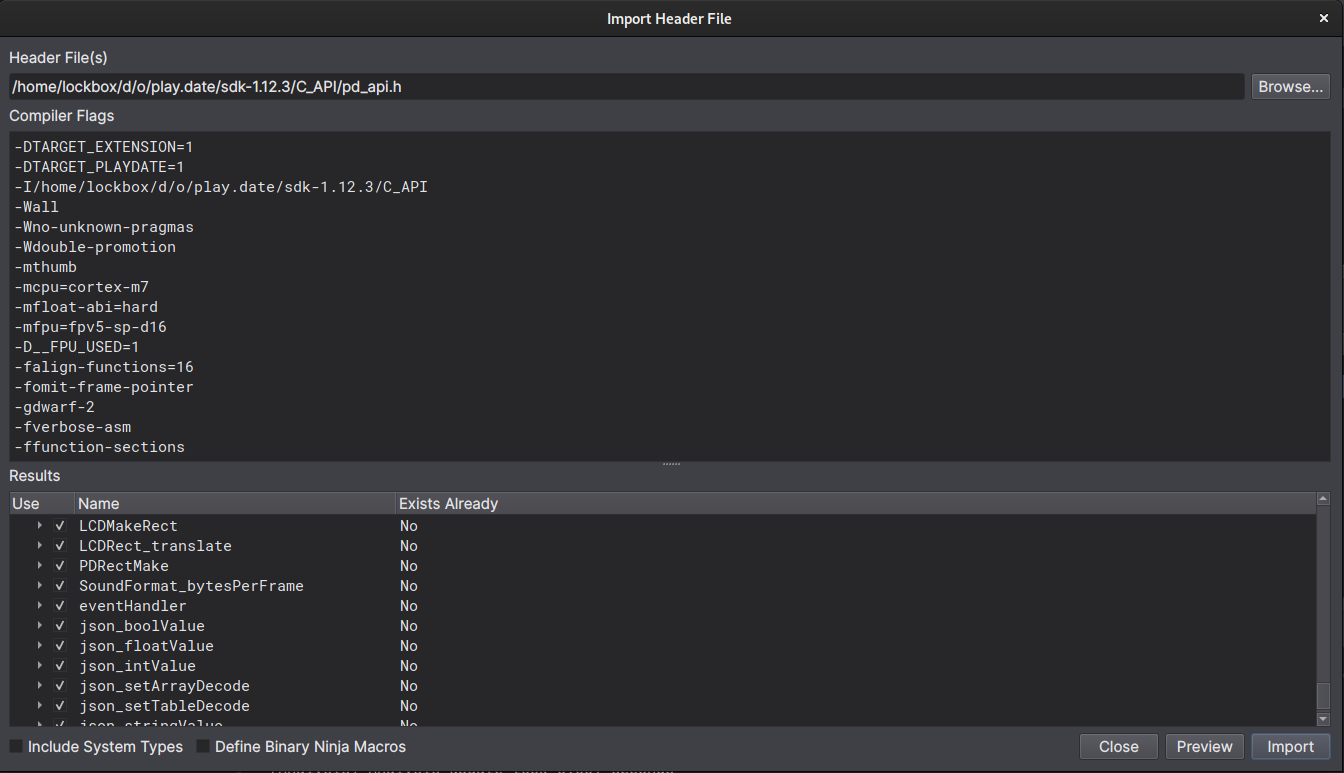Image resolution: width=1344 pixels, height=773 pixels.
Task: Select the PDRectMake name entry
Action: (124, 566)
